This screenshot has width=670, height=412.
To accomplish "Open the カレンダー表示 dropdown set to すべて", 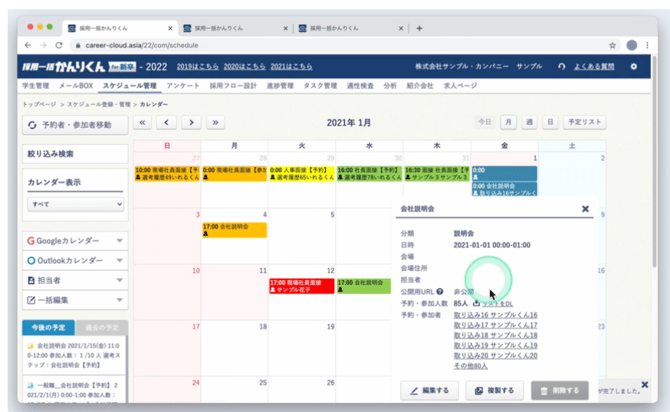I will click(76, 204).
